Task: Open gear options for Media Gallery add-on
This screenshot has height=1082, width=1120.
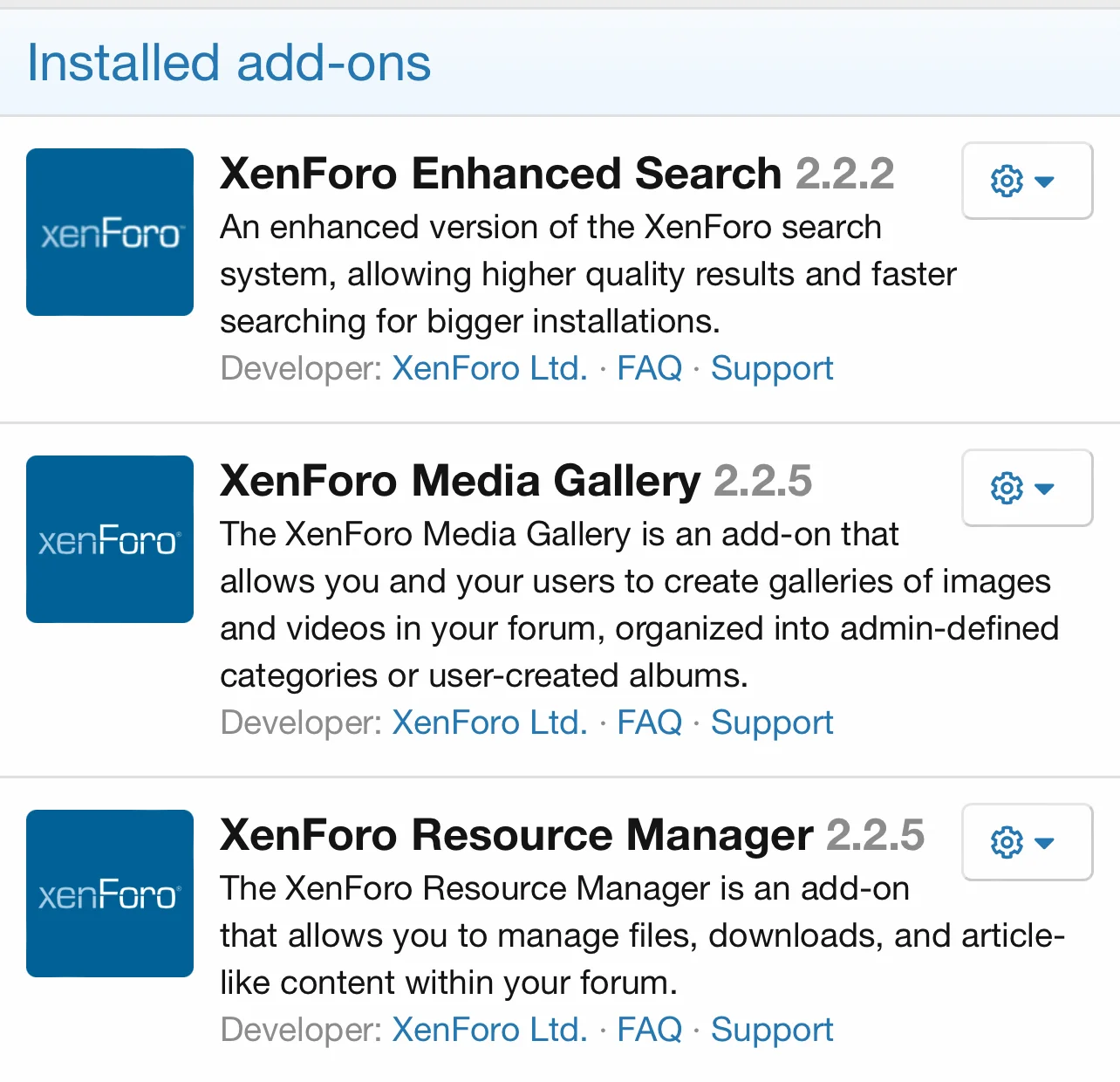Action: [1026, 488]
